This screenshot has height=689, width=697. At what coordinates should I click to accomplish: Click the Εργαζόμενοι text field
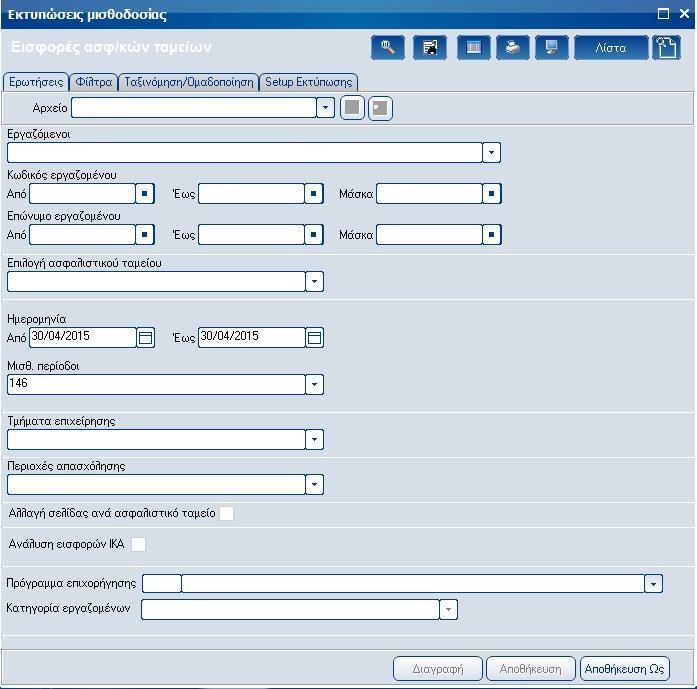pyautogui.click(x=244, y=152)
